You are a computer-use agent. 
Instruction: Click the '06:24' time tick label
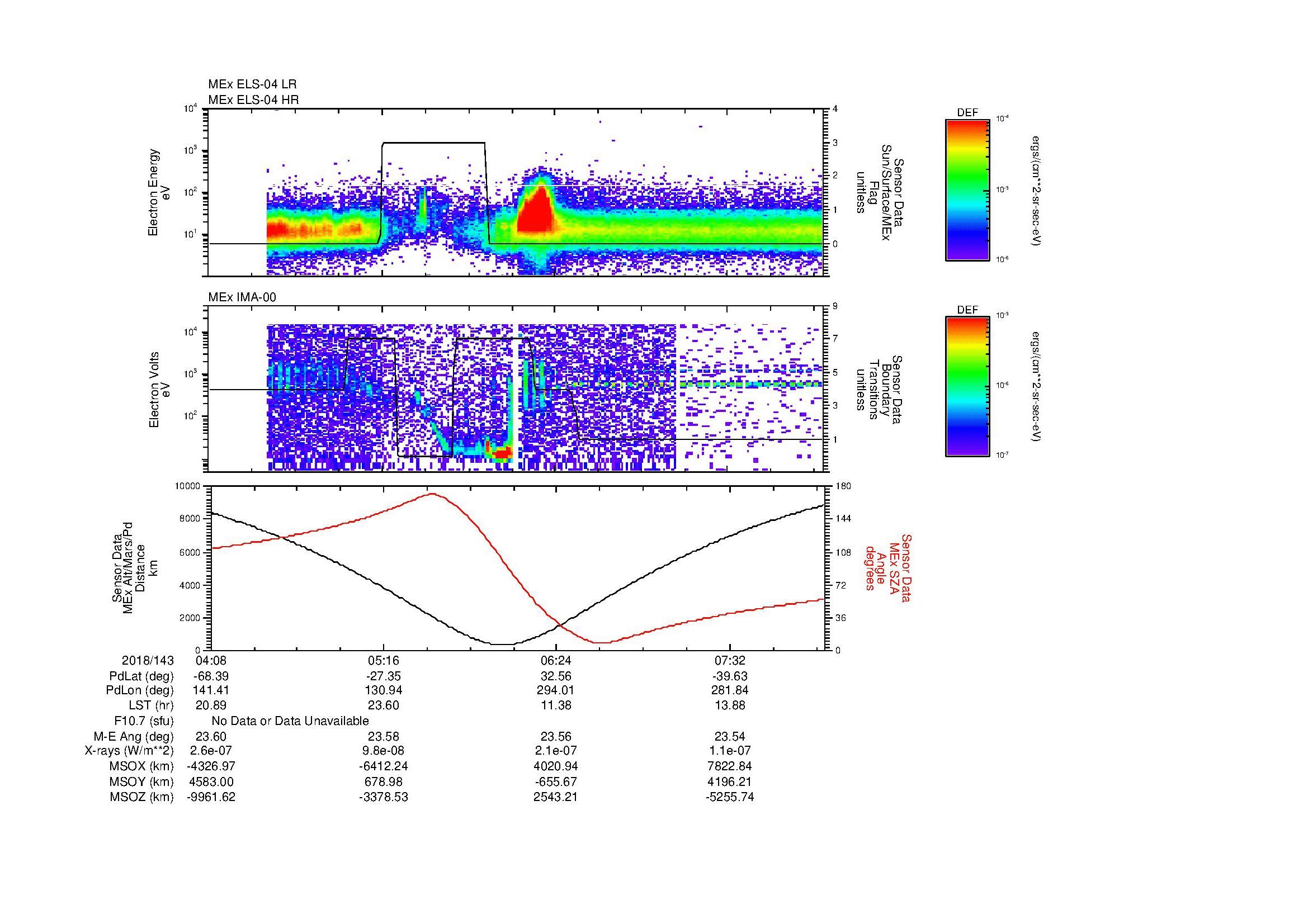(556, 660)
